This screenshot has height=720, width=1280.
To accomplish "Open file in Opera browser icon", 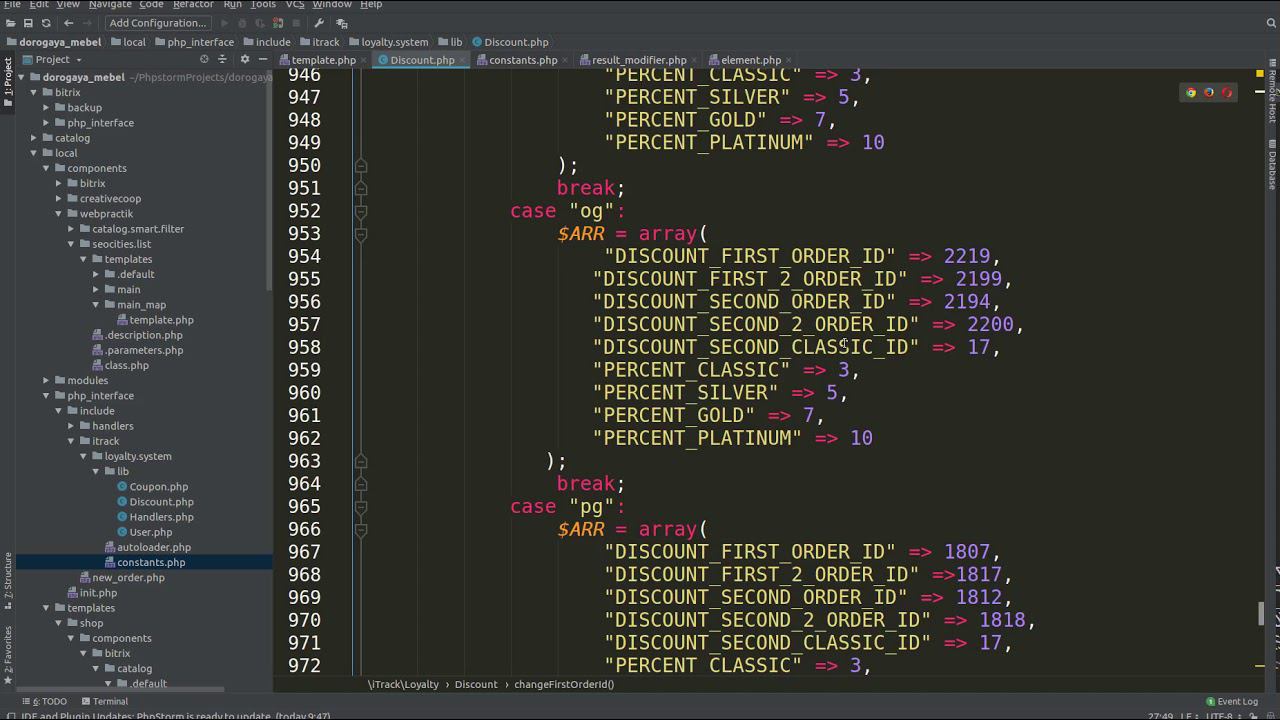I will [1227, 93].
